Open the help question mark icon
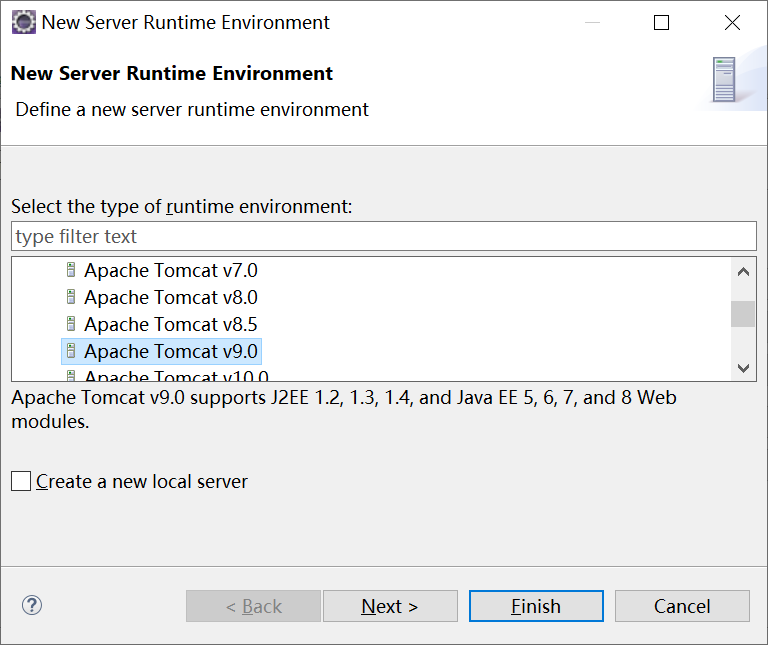Image resolution: width=768 pixels, height=645 pixels. pyautogui.click(x=32, y=605)
